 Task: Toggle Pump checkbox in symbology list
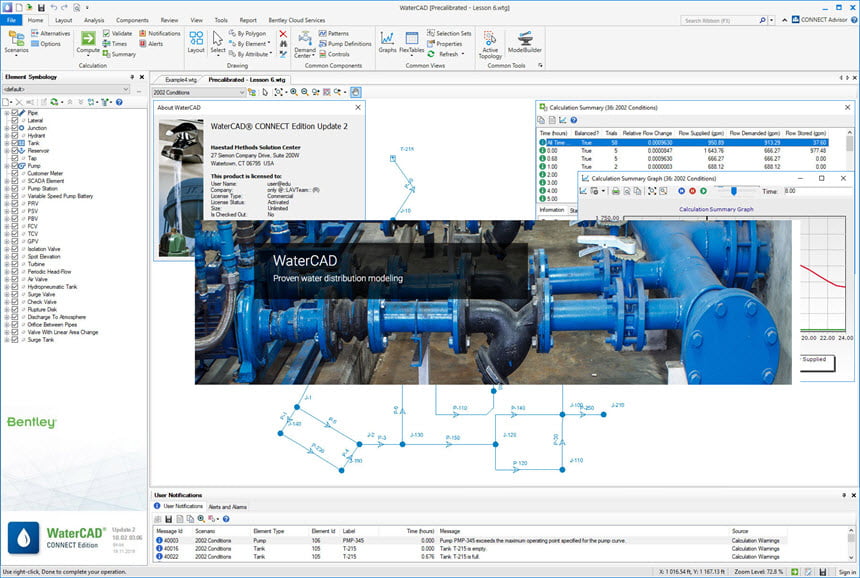tap(15, 166)
